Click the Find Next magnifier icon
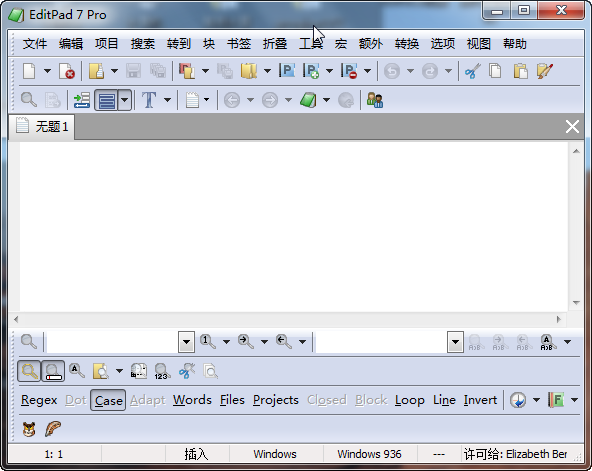 point(246,342)
